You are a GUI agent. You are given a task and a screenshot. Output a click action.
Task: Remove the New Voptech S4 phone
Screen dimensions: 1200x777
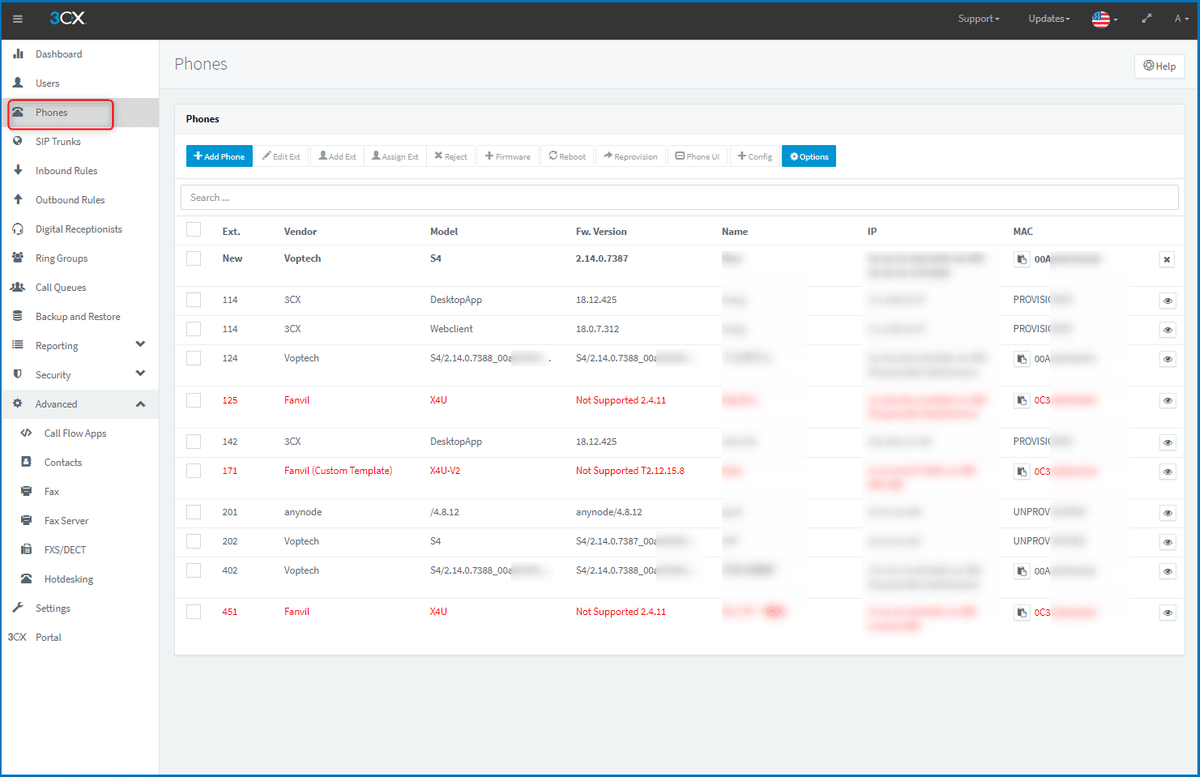[x=1167, y=259]
